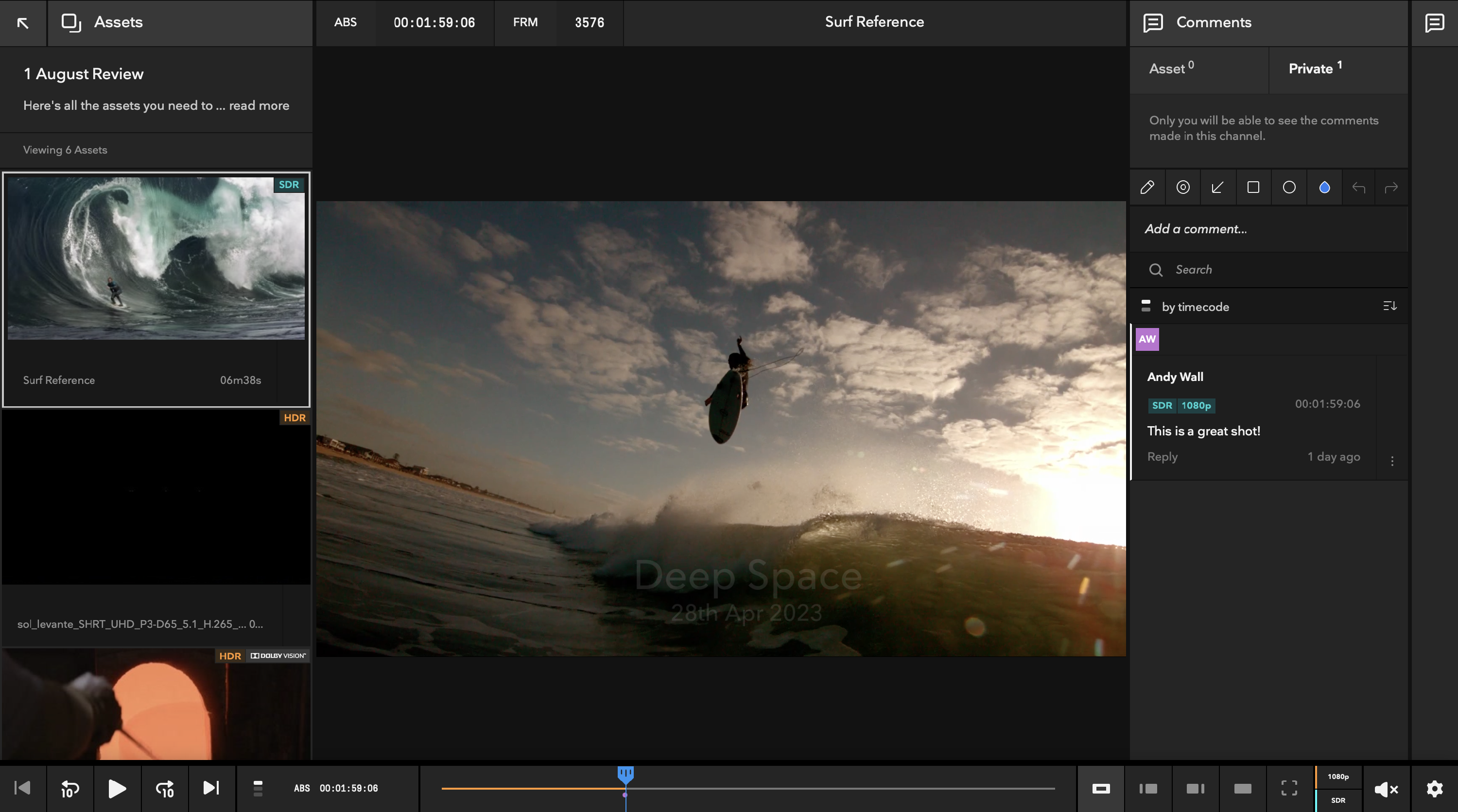Select the rectangle annotation tool
This screenshot has height=812, width=1458.
point(1253,187)
